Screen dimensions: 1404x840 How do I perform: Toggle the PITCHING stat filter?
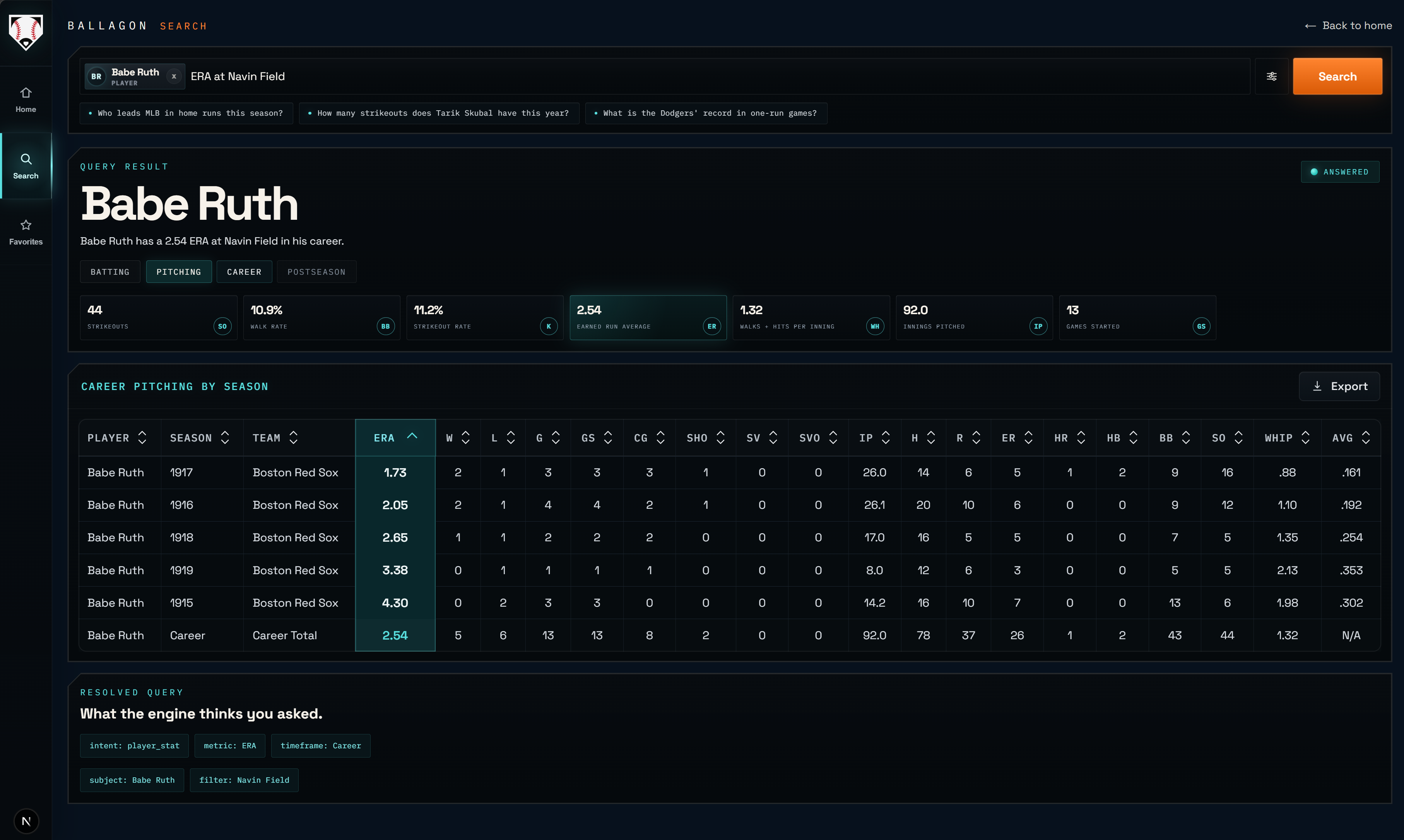pos(178,272)
